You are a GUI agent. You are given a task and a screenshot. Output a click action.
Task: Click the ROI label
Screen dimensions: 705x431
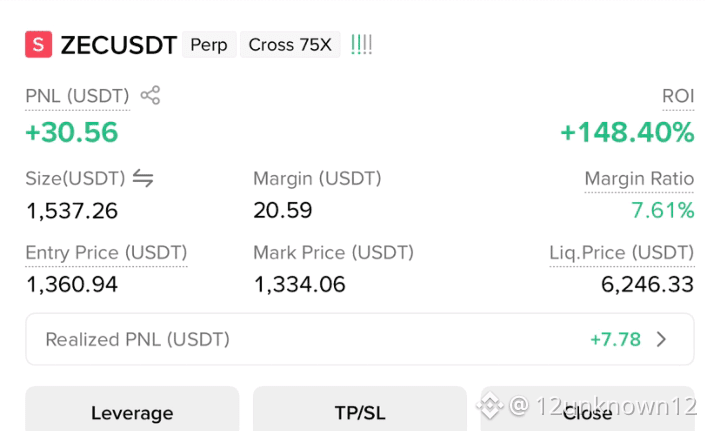click(678, 96)
